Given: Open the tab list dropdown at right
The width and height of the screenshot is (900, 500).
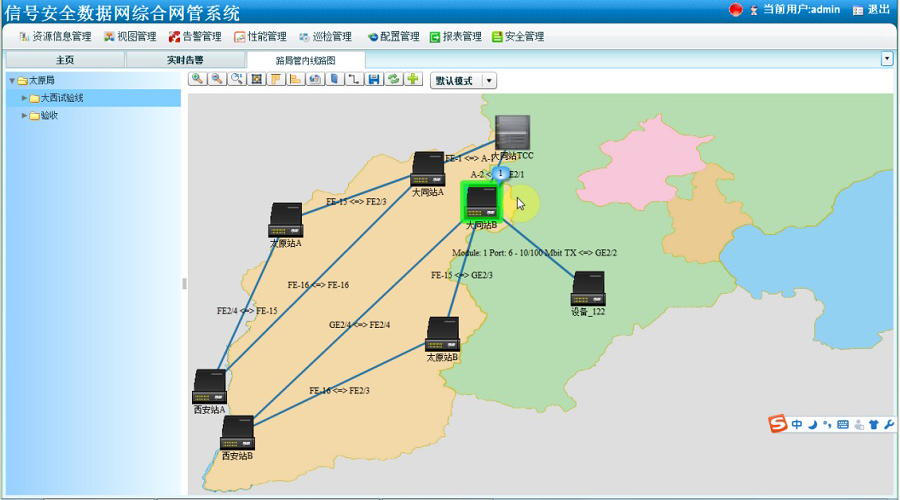Looking at the screenshot, I should pyautogui.click(x=886, y=59).
